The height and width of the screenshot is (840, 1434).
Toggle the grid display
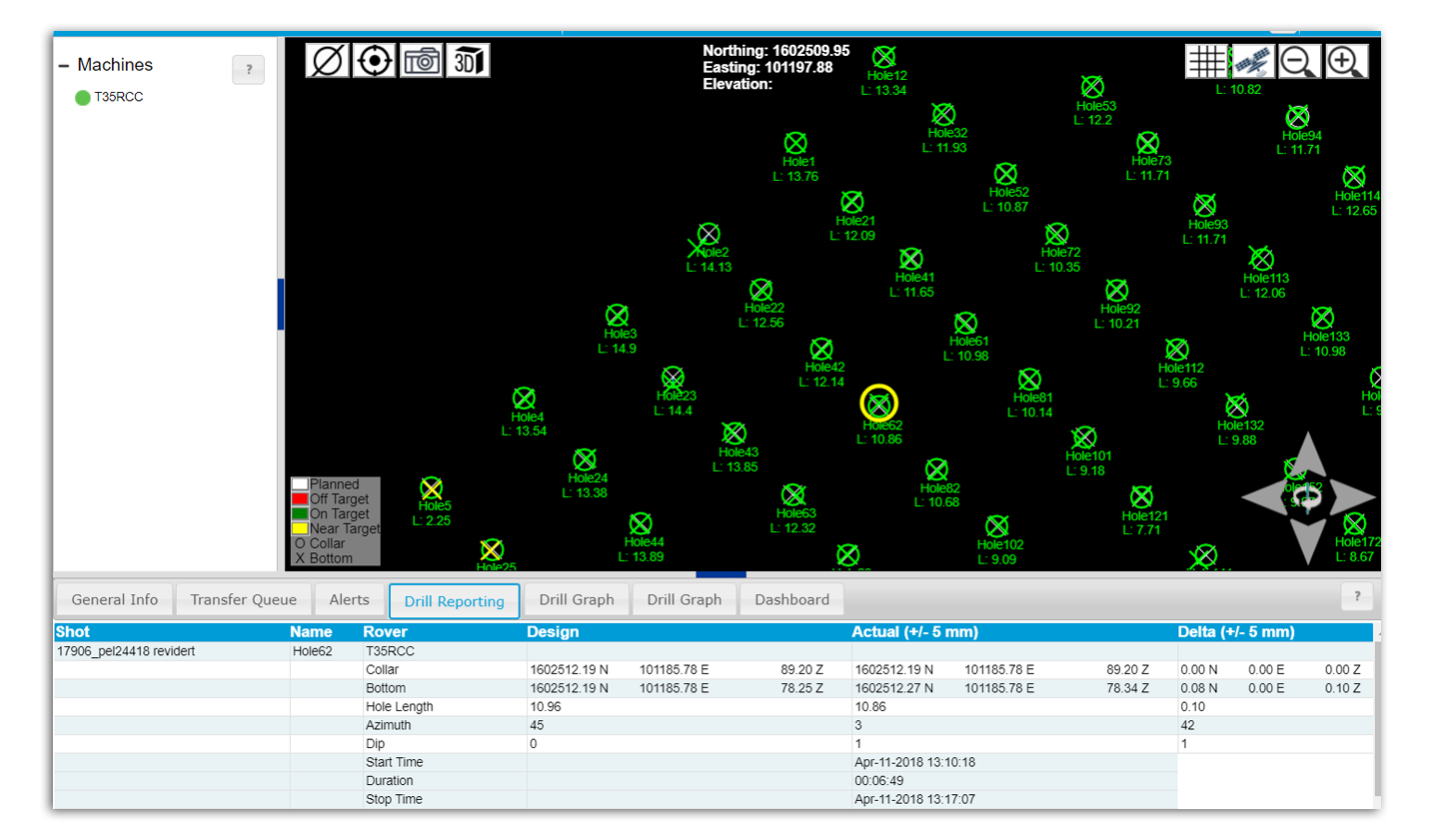[1207, 60]
